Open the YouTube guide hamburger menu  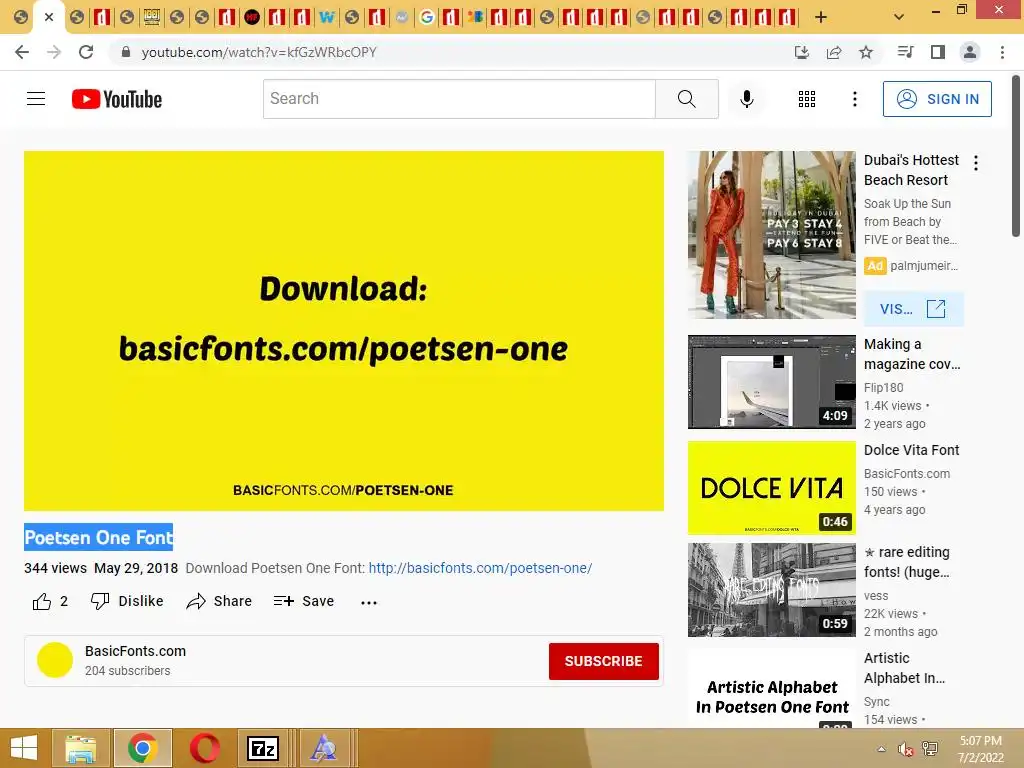coord(36,99)
